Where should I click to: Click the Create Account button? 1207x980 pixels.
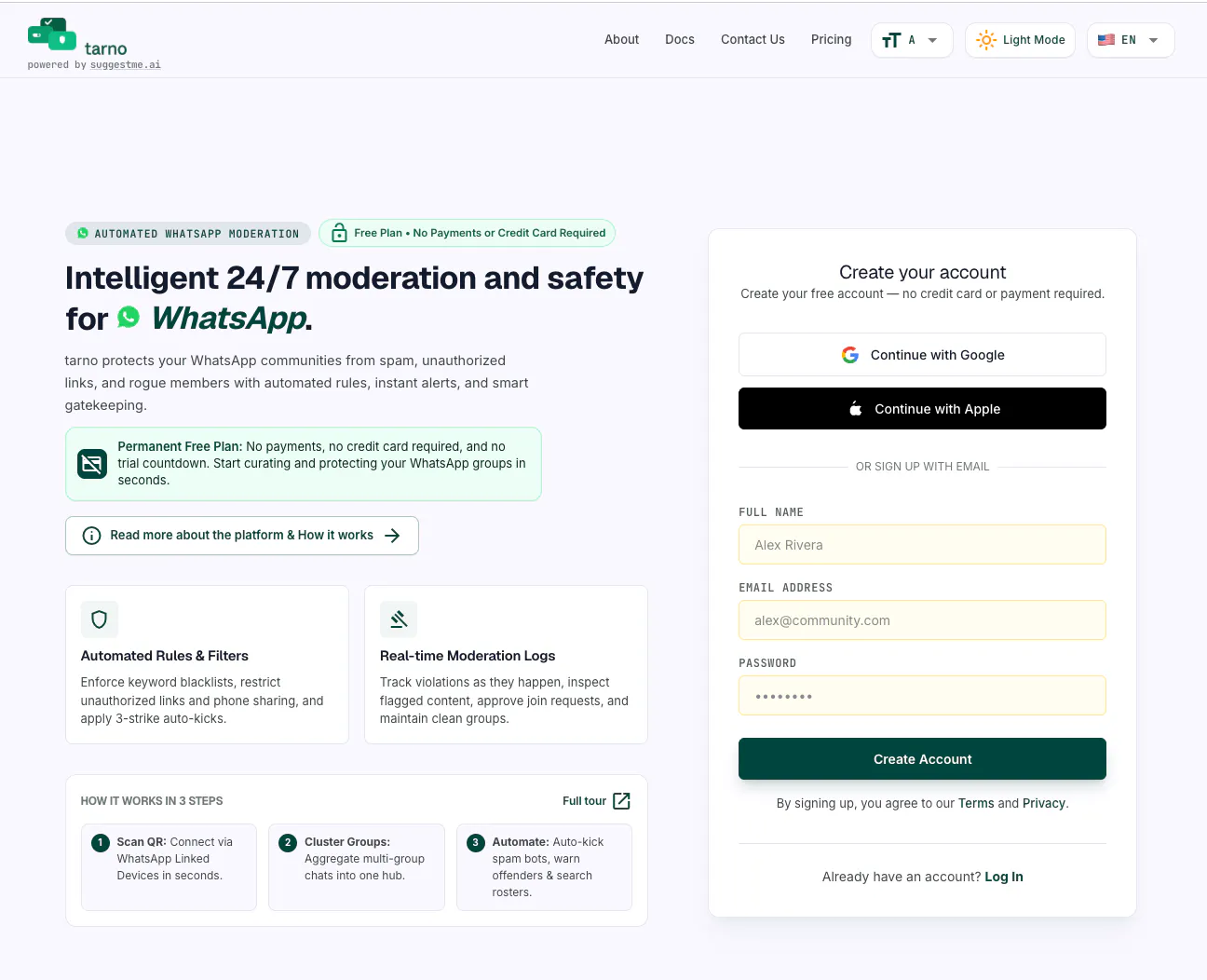(922, 759)
